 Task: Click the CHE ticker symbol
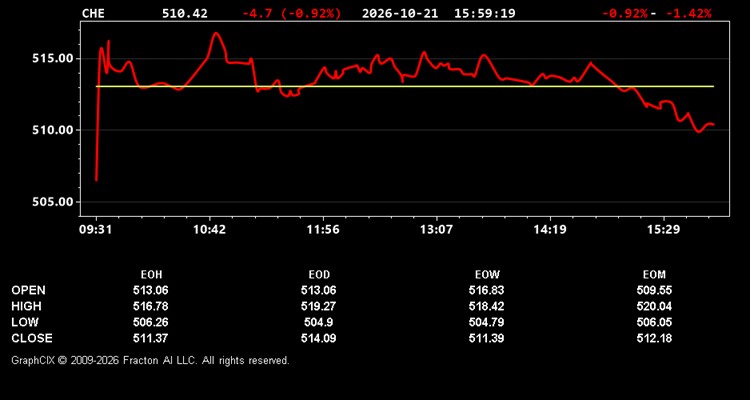click(x=93, y=13)
